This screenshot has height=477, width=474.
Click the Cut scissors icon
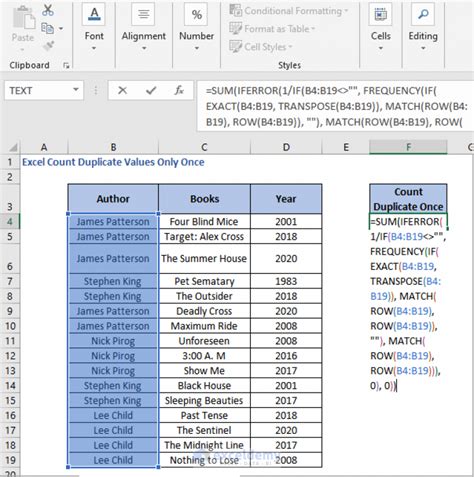(48, 10)
